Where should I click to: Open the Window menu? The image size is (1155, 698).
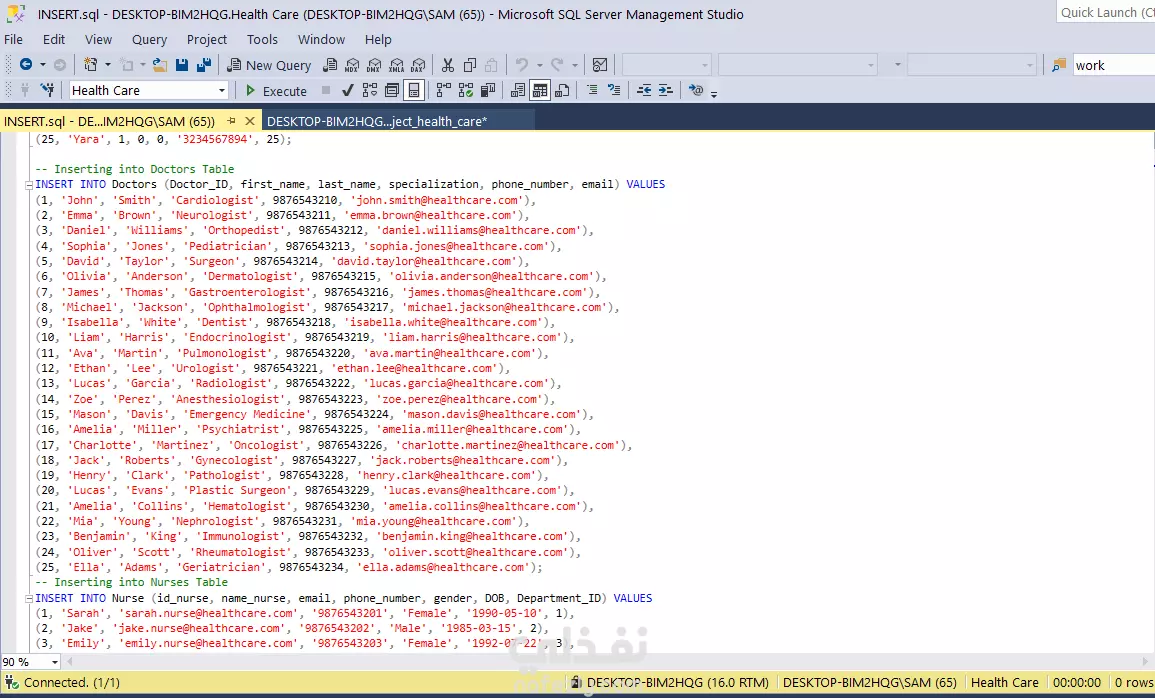tap(321, 39)
